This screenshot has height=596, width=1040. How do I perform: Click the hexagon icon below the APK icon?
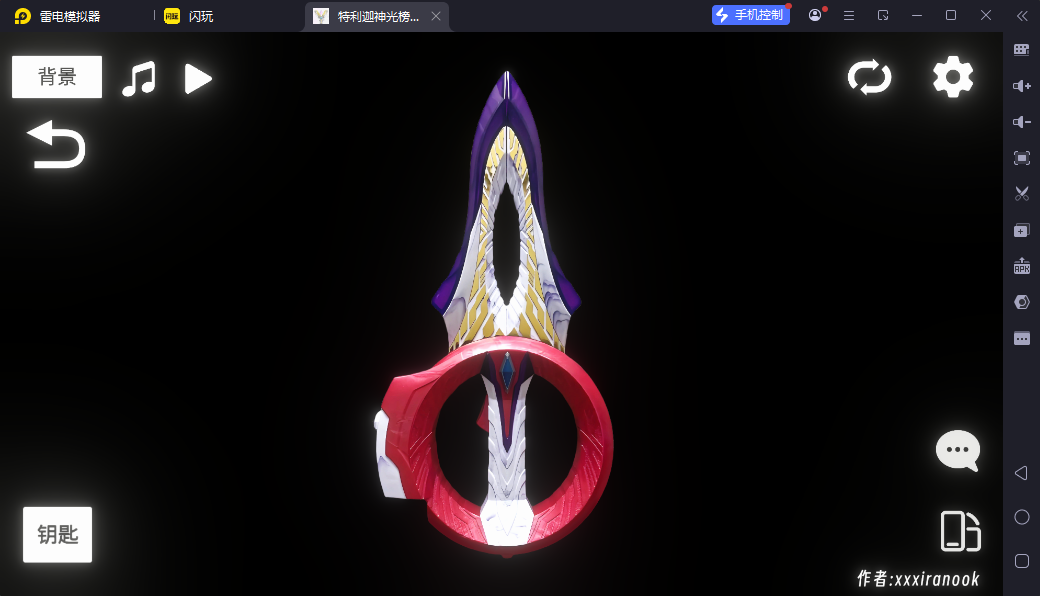[1021, 302]
